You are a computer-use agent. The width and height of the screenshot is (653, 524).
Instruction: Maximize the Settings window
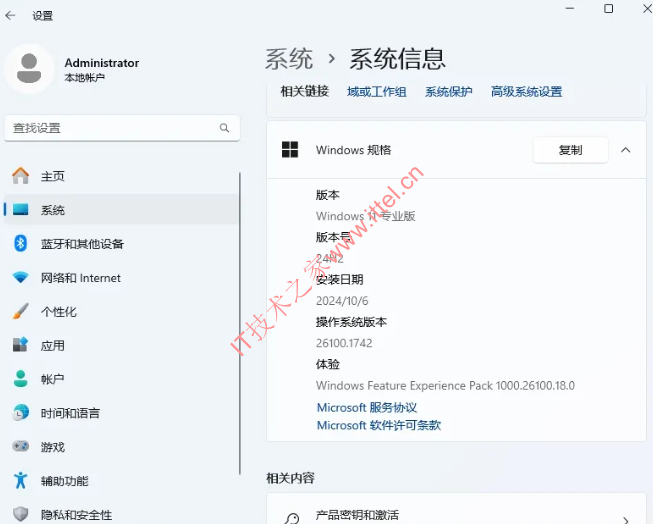pos(608,9)
